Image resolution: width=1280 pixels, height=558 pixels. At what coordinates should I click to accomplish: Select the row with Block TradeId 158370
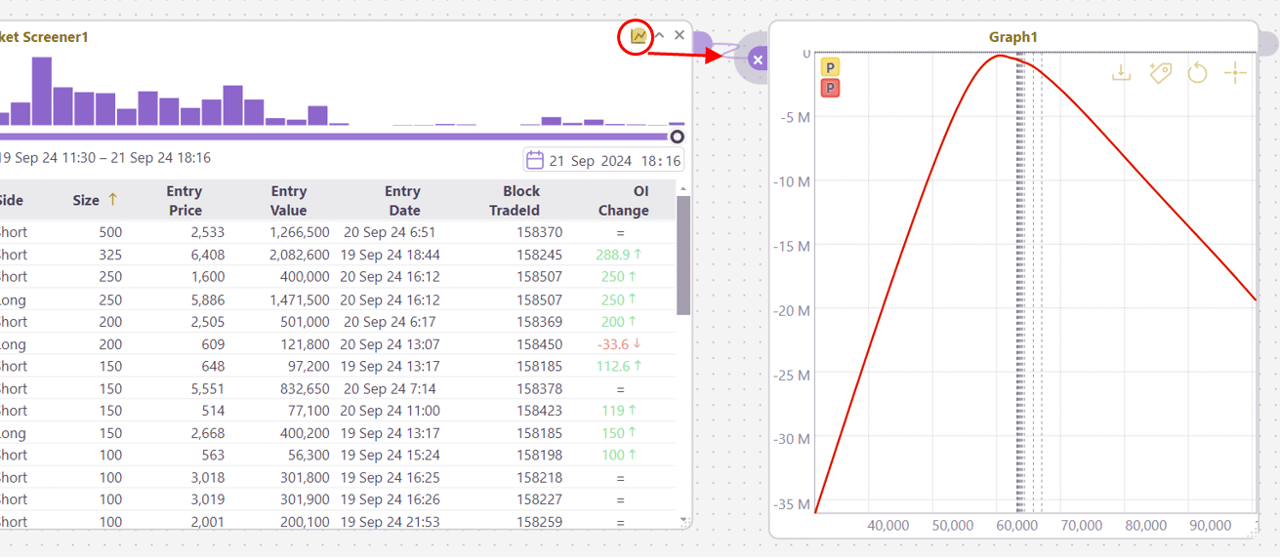coord(337,232)
